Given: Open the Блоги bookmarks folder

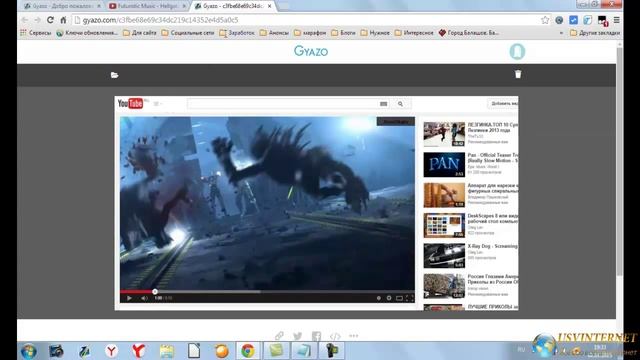Looking at the screenshot, I should click(343, 33).
